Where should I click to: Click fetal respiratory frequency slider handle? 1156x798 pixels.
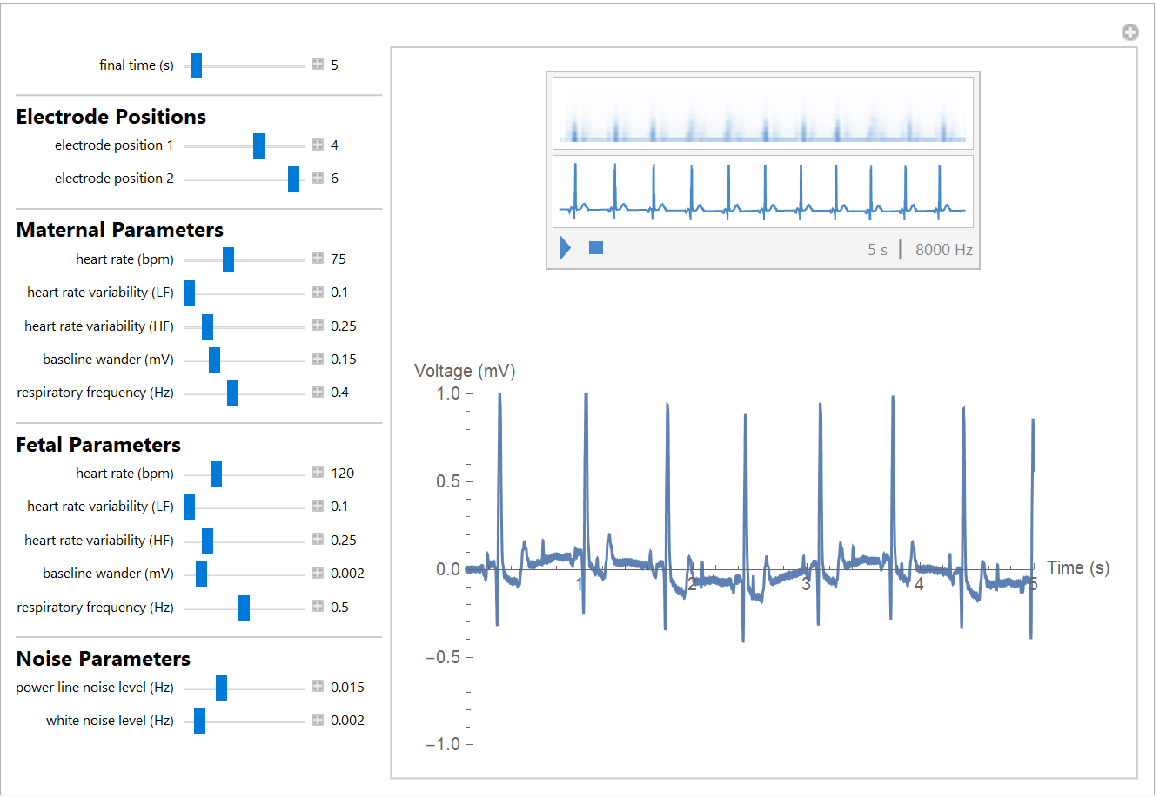click(x=244, y=608)
